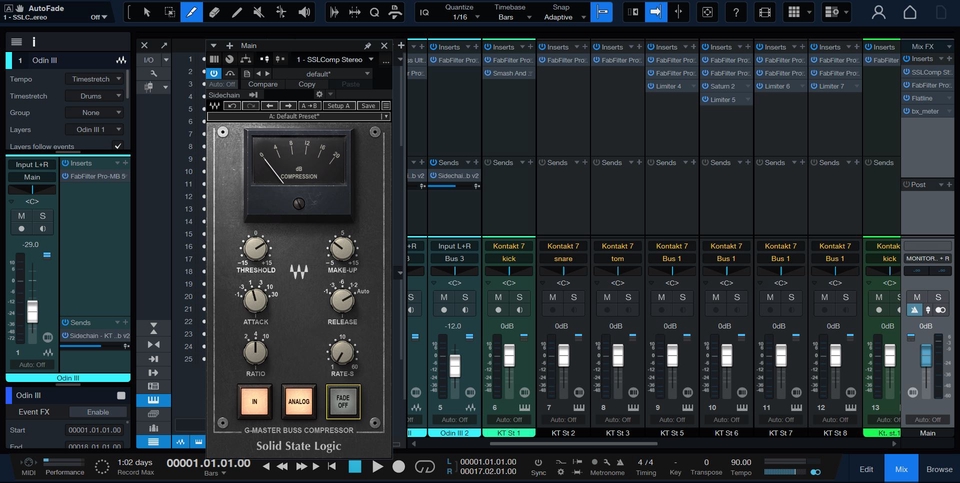Click the Sync power icon
This screenshot has height=483, width=960.
[x=538, y=462]
